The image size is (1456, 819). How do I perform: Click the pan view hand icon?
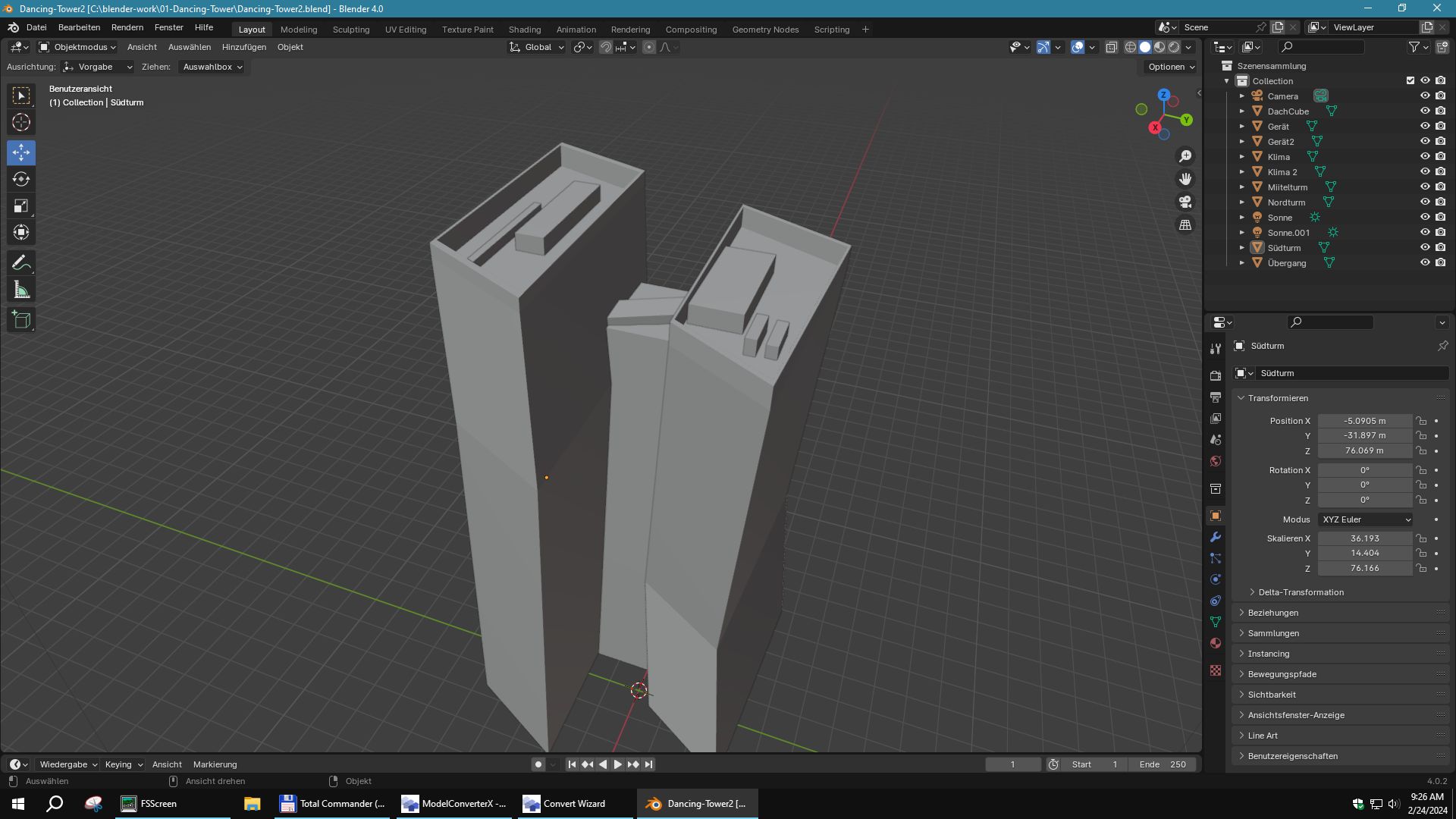(1185, 179)
